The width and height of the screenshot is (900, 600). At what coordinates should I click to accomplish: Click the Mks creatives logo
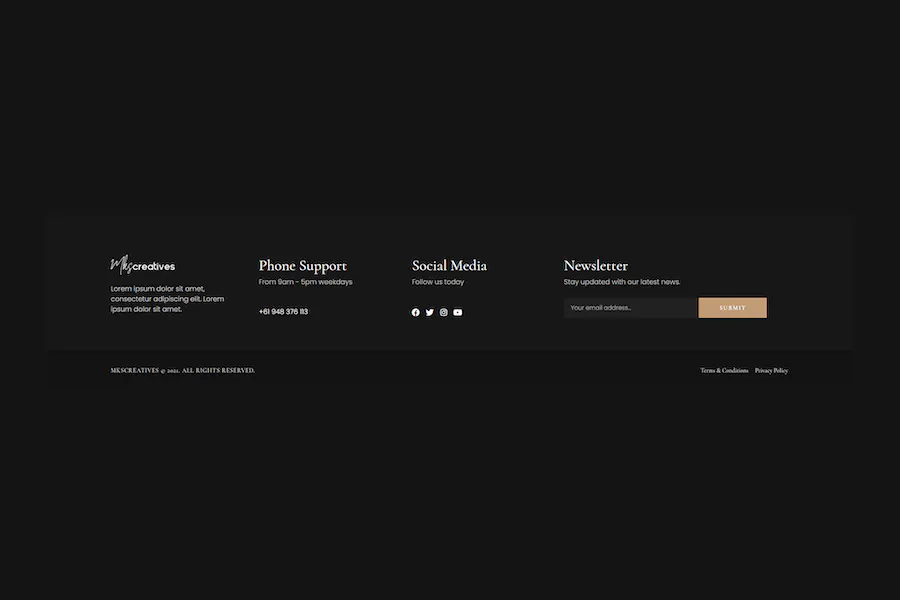pos(142,265)
